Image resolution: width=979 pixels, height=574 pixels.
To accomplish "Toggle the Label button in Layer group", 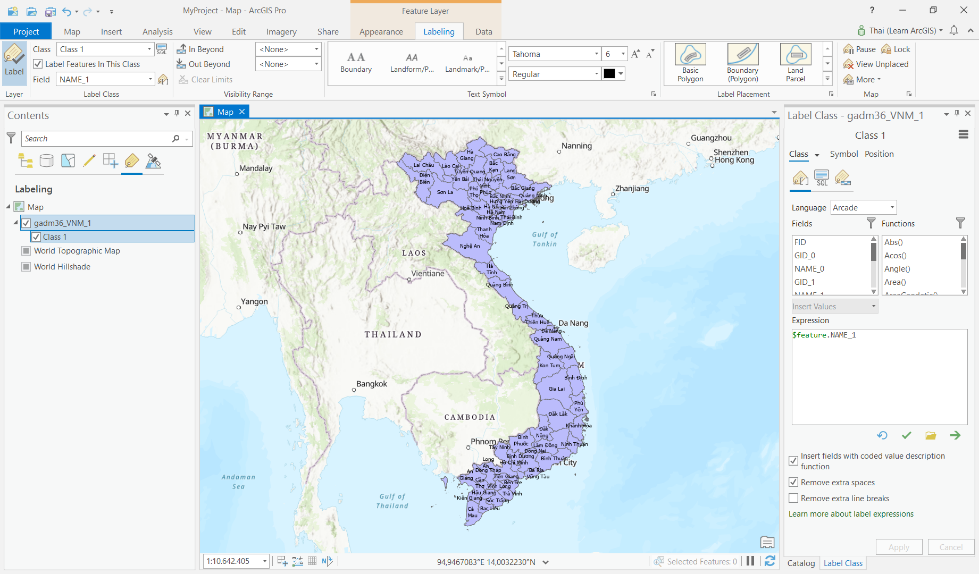I will pos(14,62).
